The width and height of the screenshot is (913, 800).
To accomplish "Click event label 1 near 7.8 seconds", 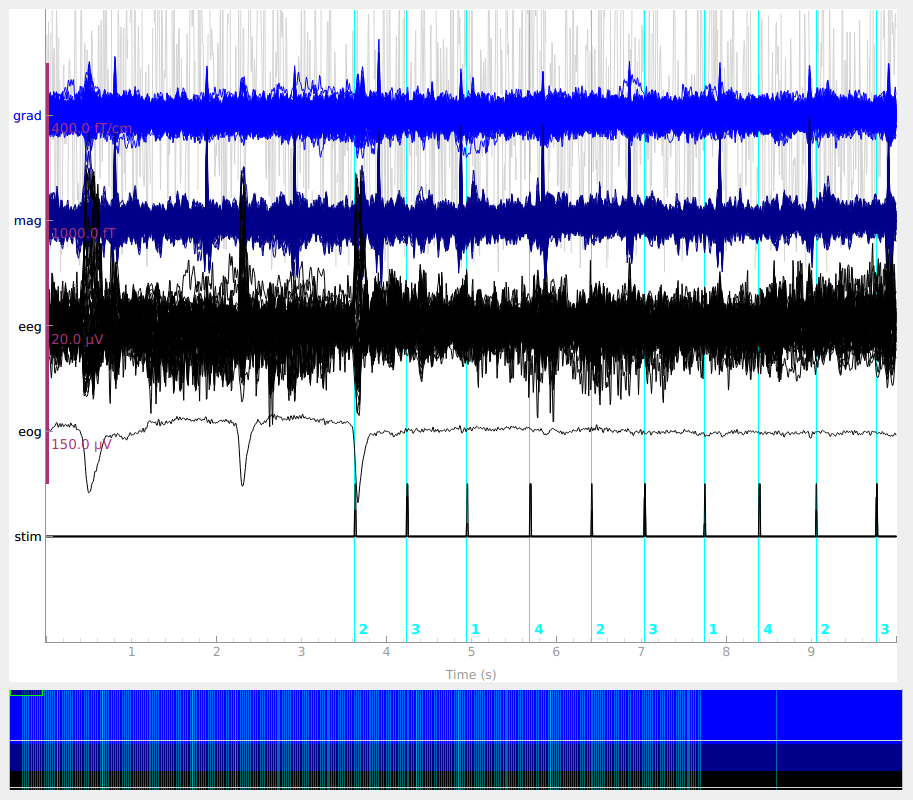I will (713, 629).
